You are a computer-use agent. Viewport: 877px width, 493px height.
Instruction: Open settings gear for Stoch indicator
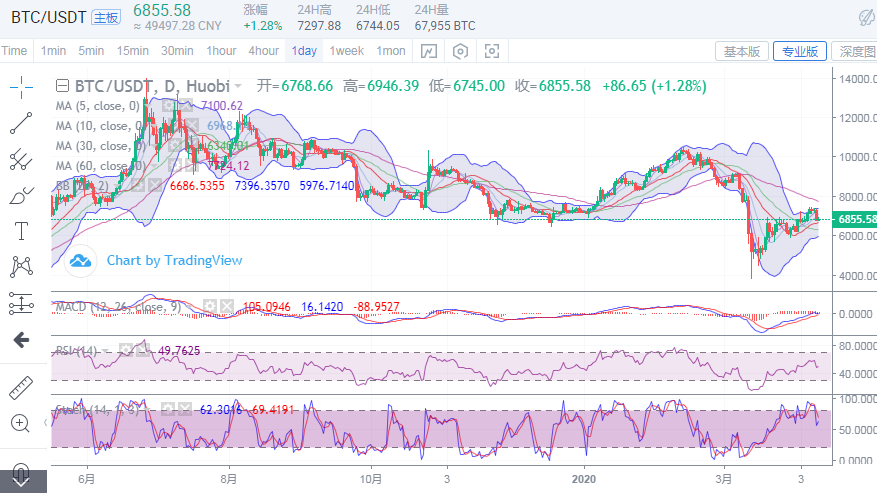click(x=168, y=410)
